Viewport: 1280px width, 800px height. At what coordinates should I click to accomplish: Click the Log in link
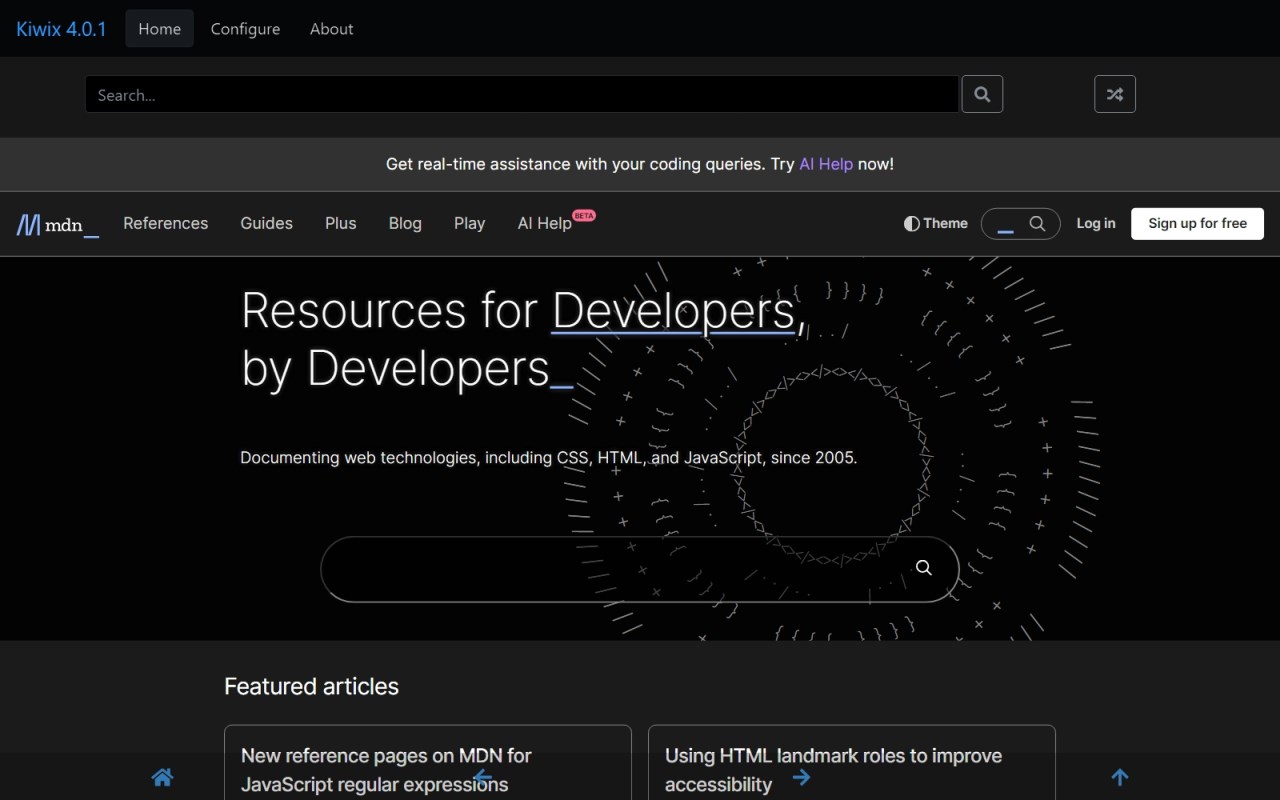coord(1096,224)
